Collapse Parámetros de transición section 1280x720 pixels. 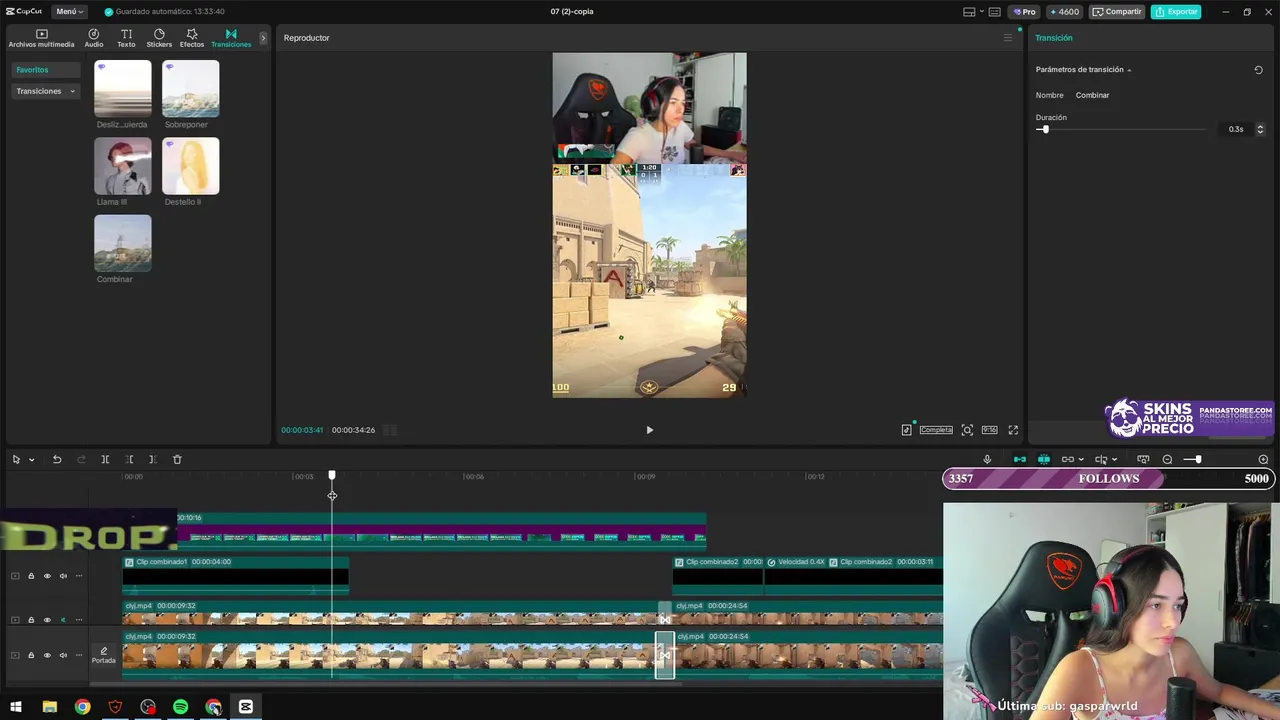[1129, 70]
